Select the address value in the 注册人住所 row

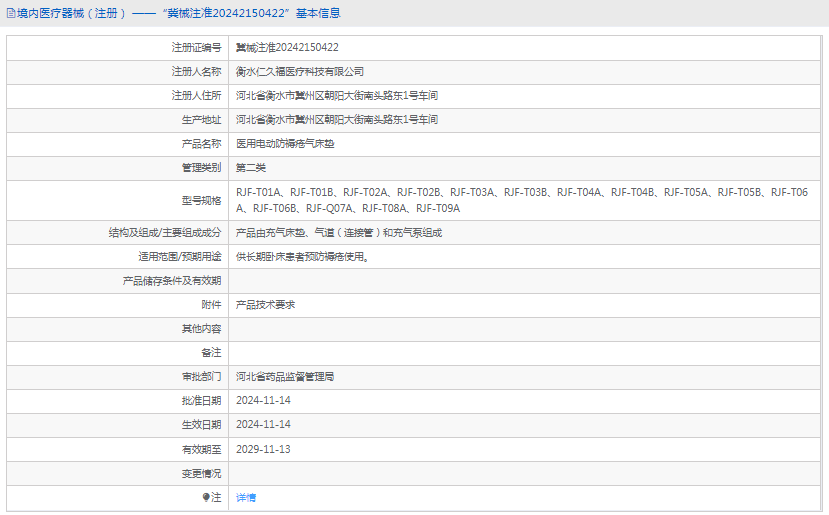[337, 96]
